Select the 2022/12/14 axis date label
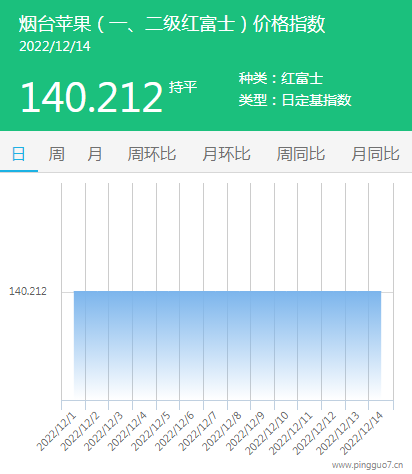Screen dimensions: 412x474 coord(362,434)
